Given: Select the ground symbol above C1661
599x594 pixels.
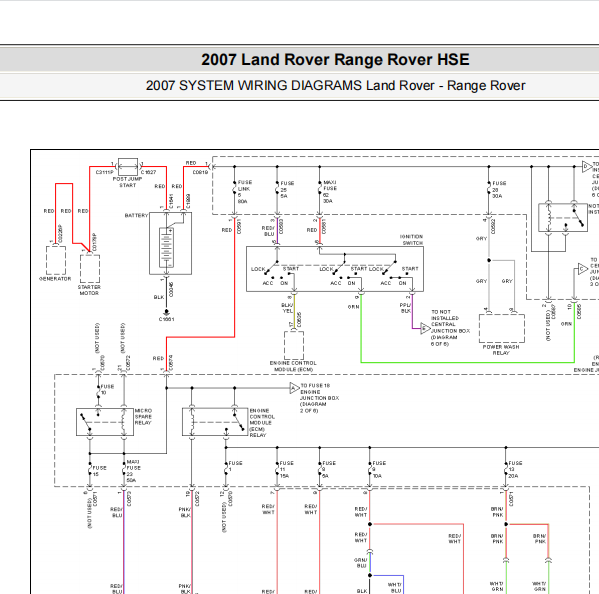Looking at the screenshot, I should [167, 312].
